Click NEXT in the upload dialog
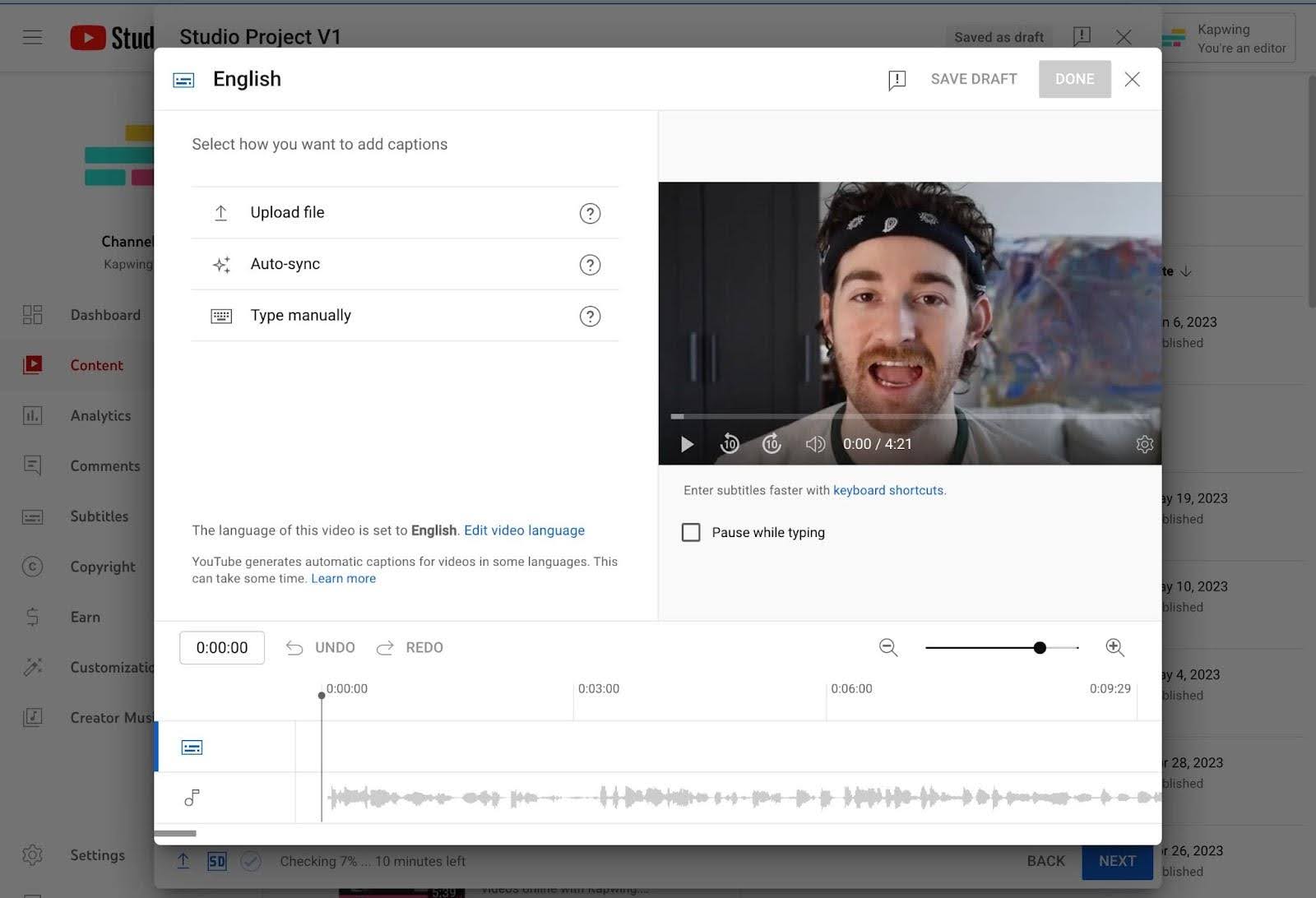This screenshot has height=898, width=1316. point(1117,861)
